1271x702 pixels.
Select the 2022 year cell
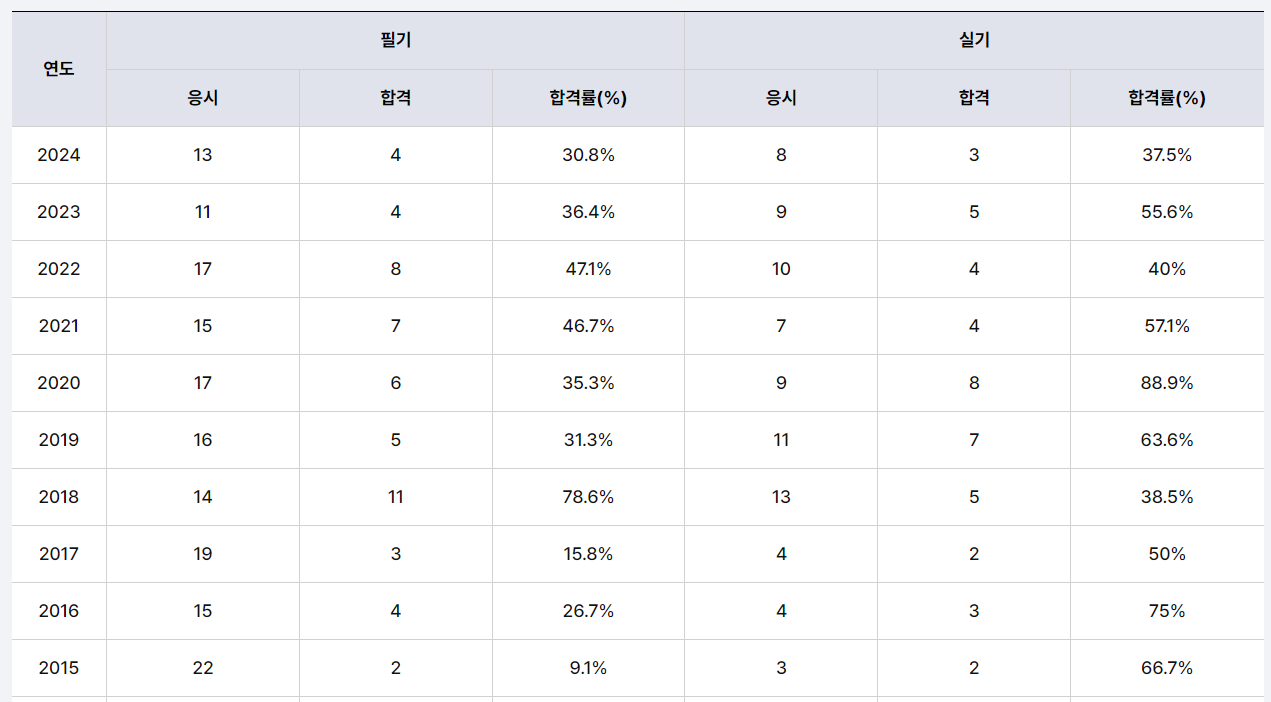58,269
